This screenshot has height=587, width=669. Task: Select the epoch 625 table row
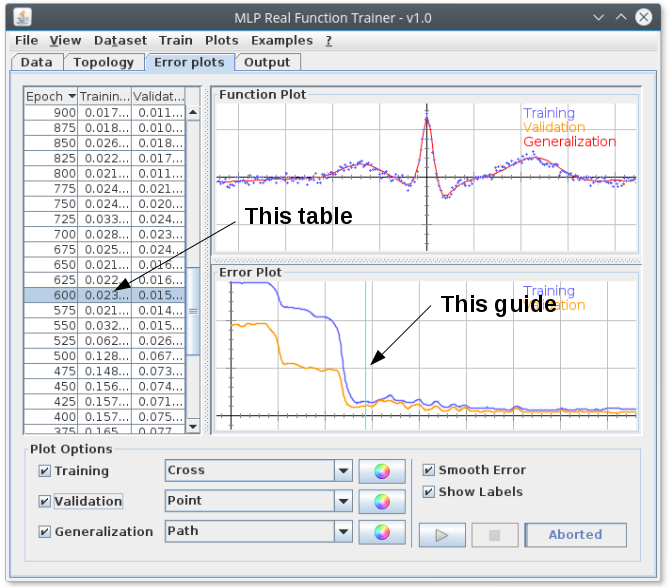tap(105, 280)
